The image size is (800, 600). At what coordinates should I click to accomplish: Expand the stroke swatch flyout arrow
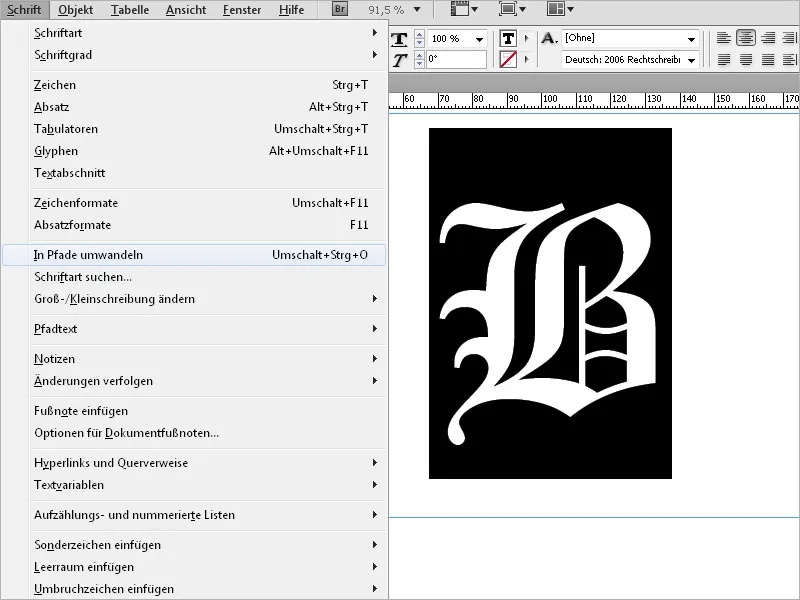tap(527, 59)
